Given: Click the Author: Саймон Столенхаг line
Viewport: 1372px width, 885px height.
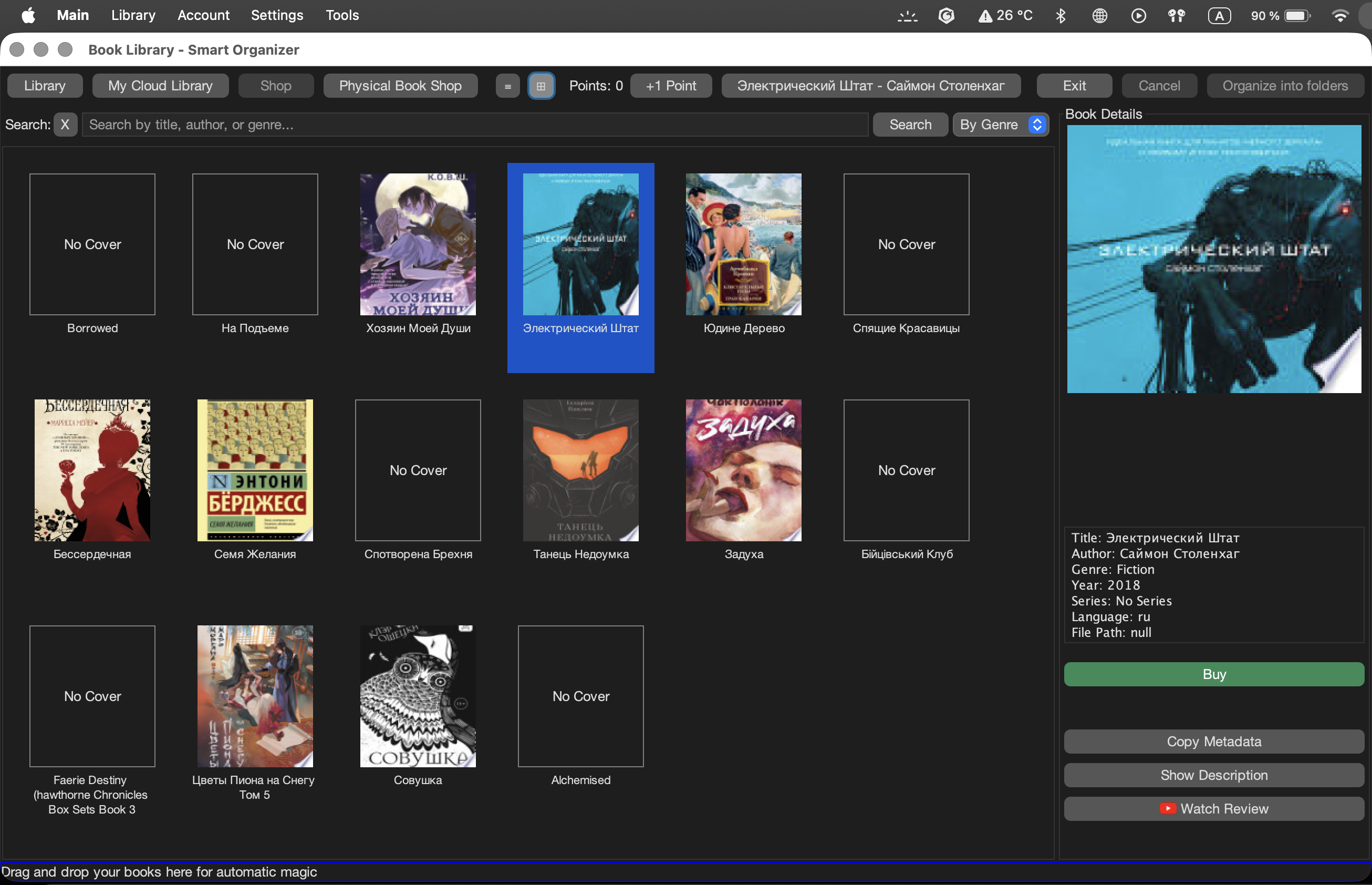Looking at the screenshot, I should [1155, 553].
